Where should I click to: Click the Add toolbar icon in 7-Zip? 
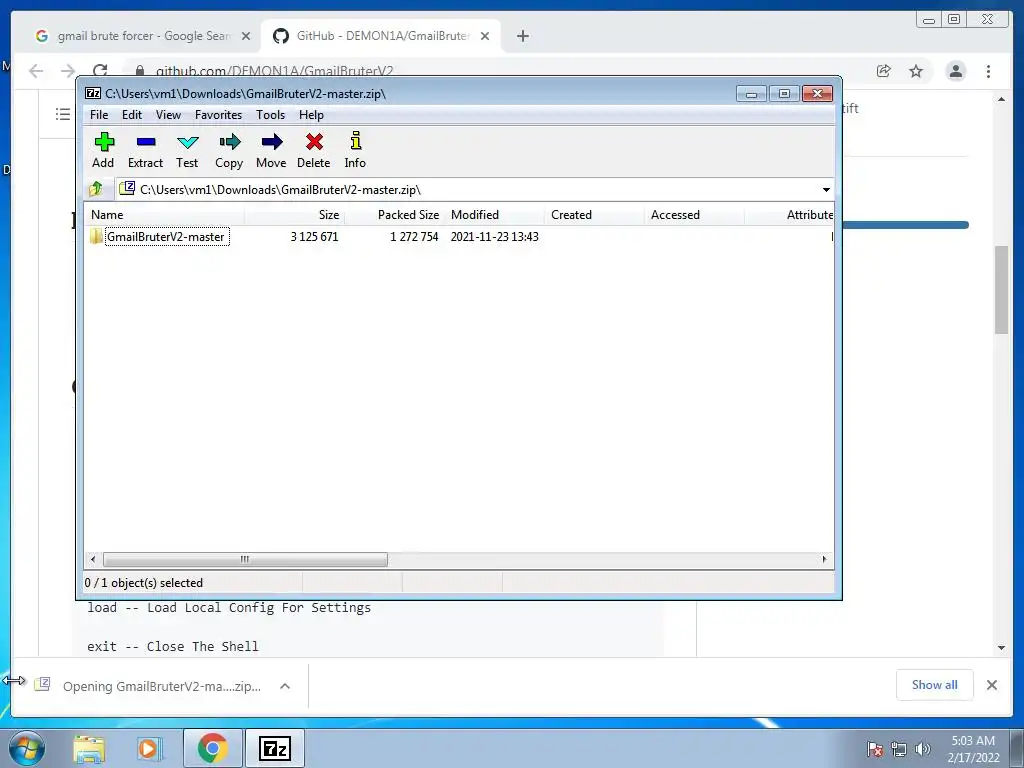point(103,151)
